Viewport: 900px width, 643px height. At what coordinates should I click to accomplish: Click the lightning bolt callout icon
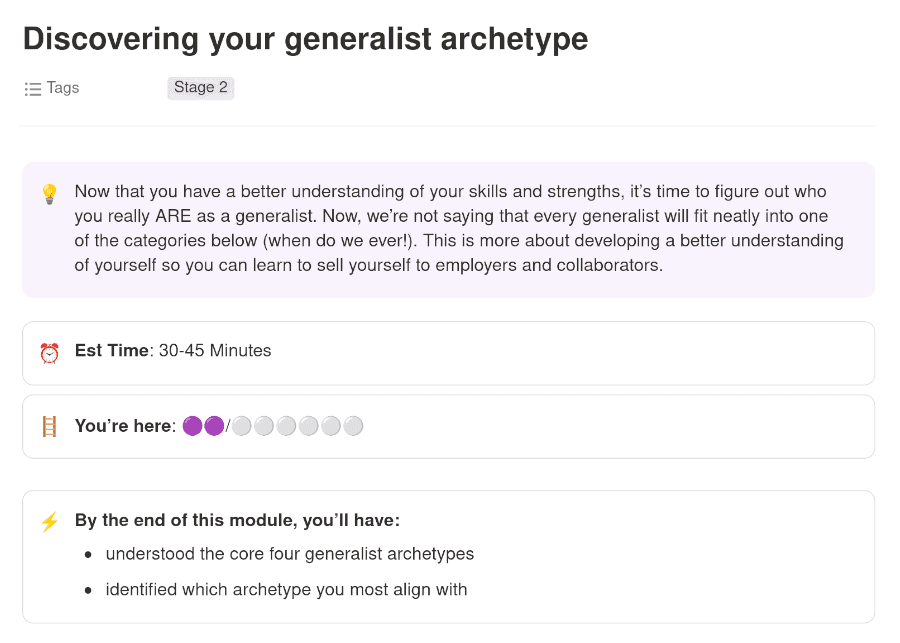click(x=49, y=522)
